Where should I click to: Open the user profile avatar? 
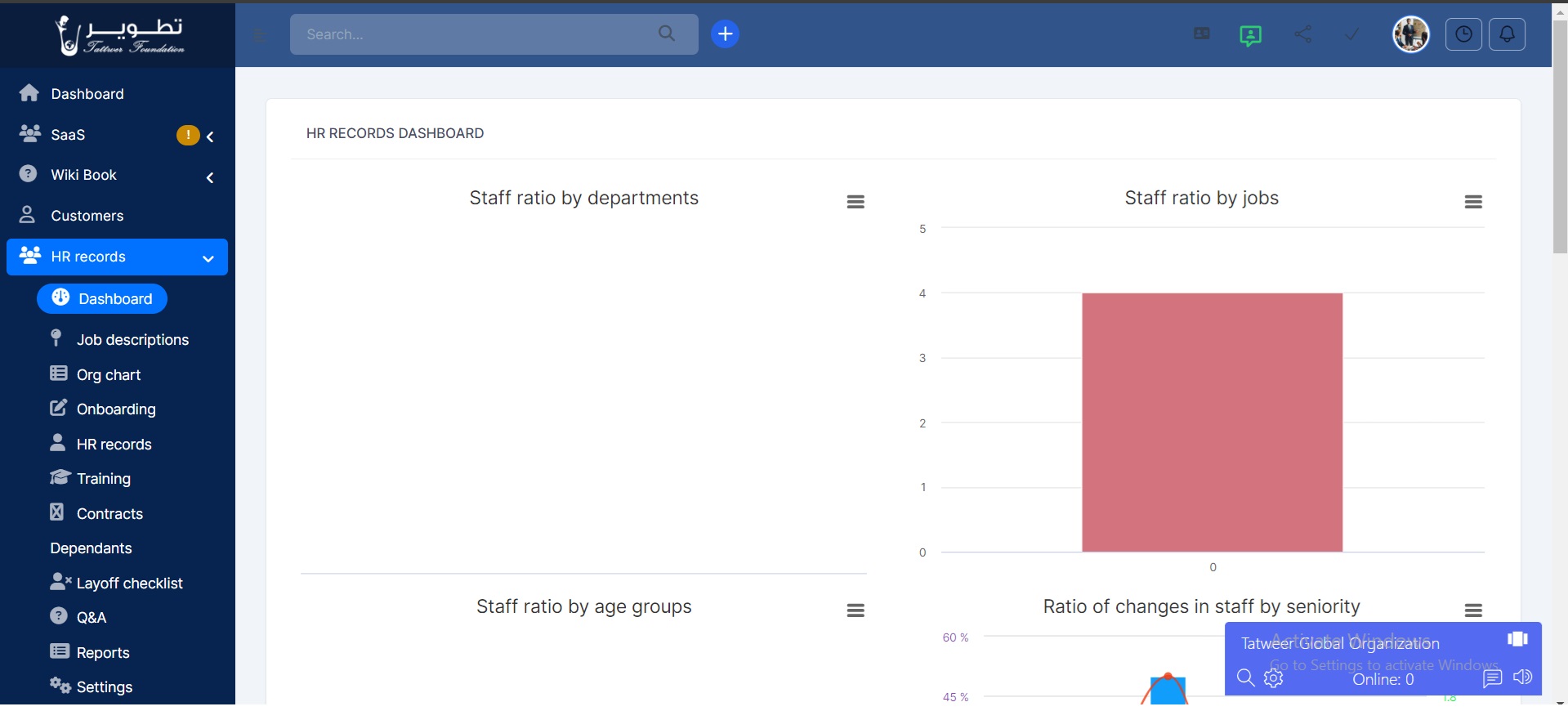[x=1410, y=34]
